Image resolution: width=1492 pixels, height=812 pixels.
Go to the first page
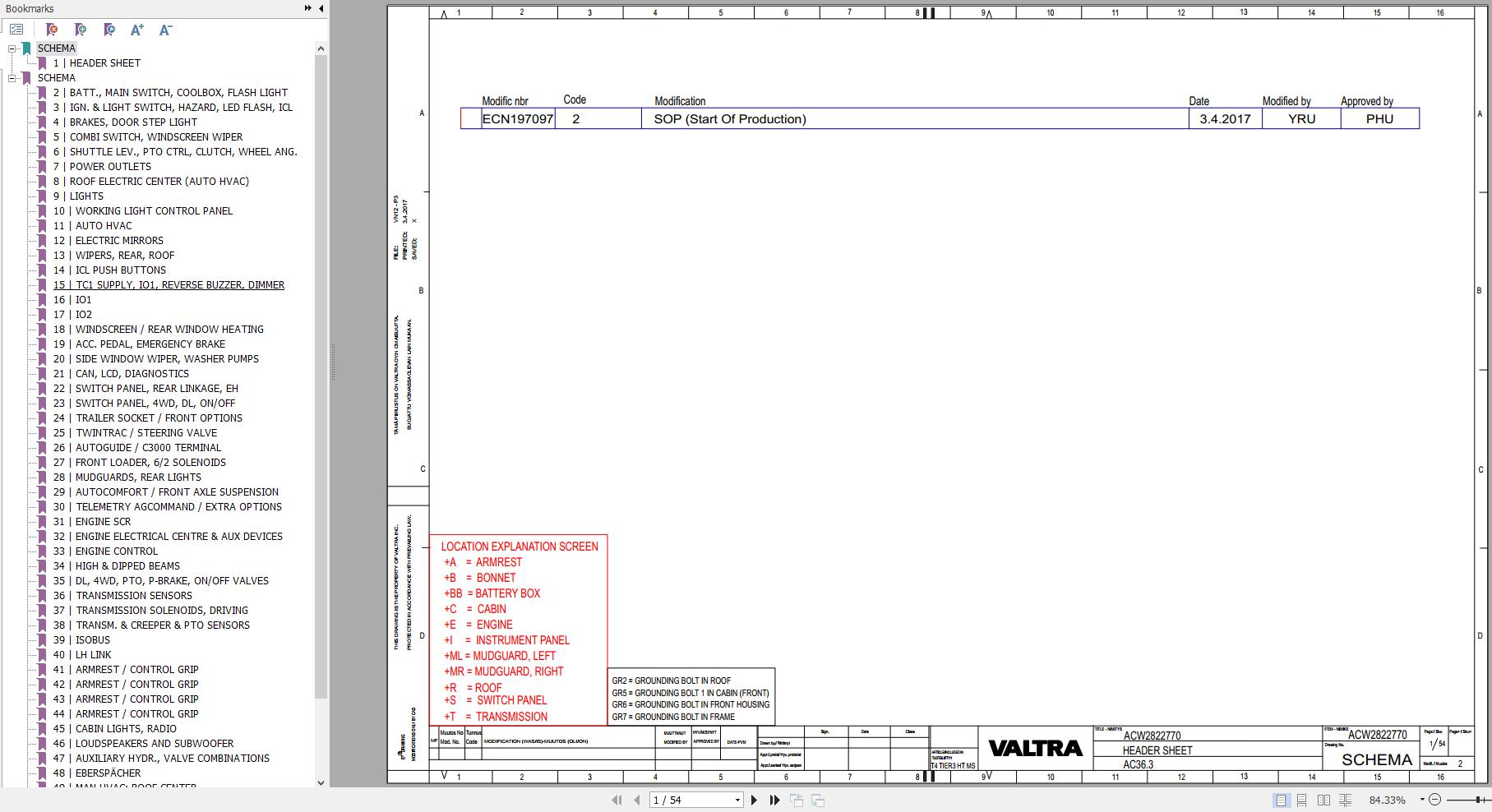[617, 800]
